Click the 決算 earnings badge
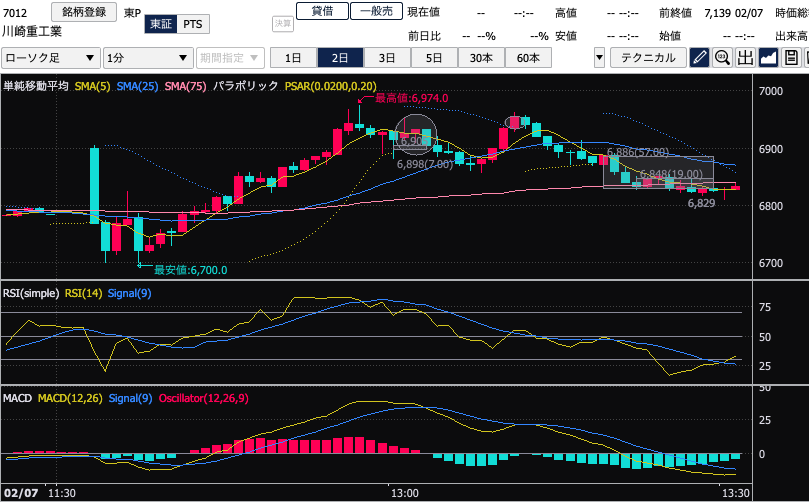Viewport: 809px width, 502px height. (283, 22)
